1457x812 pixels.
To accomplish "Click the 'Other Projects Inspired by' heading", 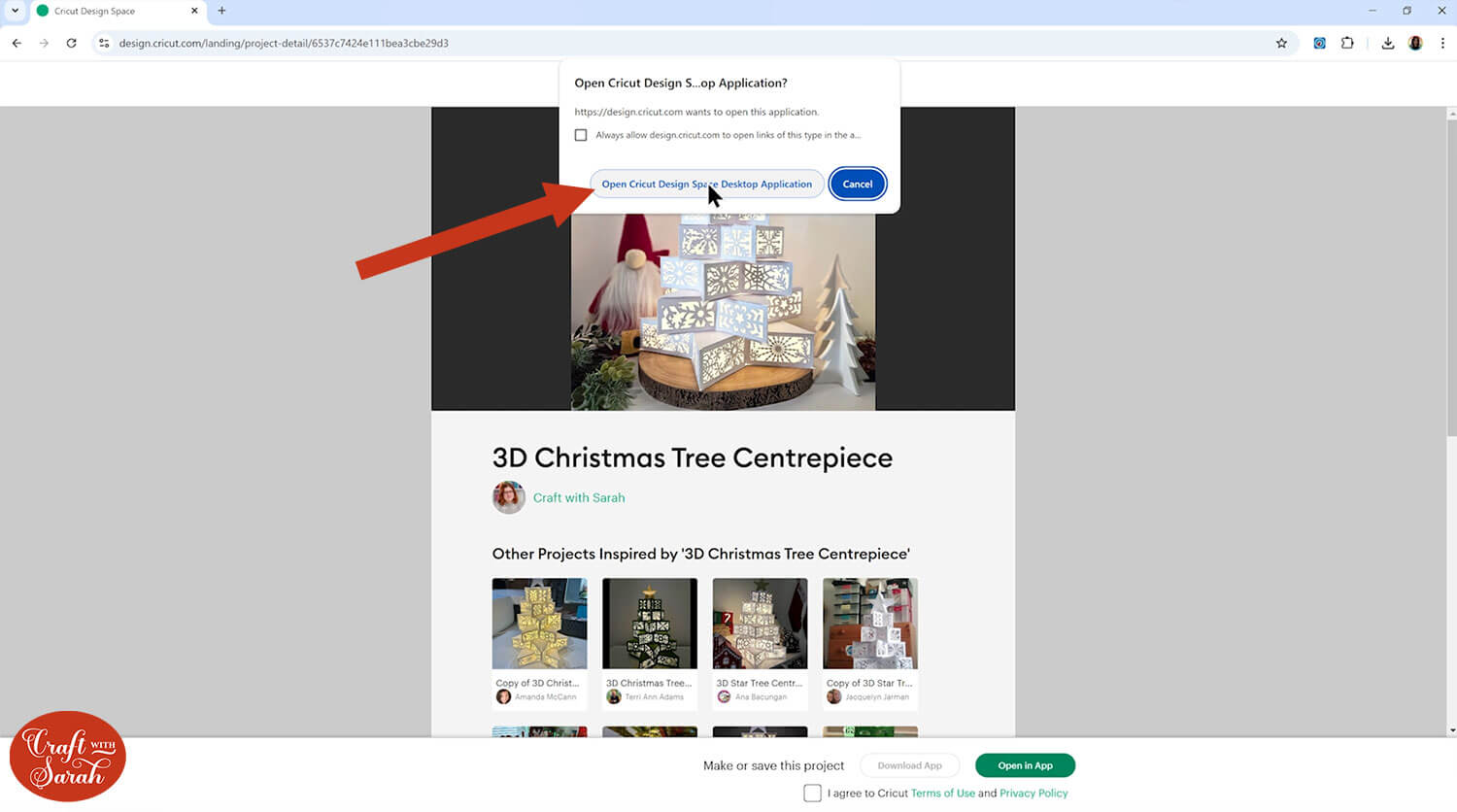I will (701, 554).
